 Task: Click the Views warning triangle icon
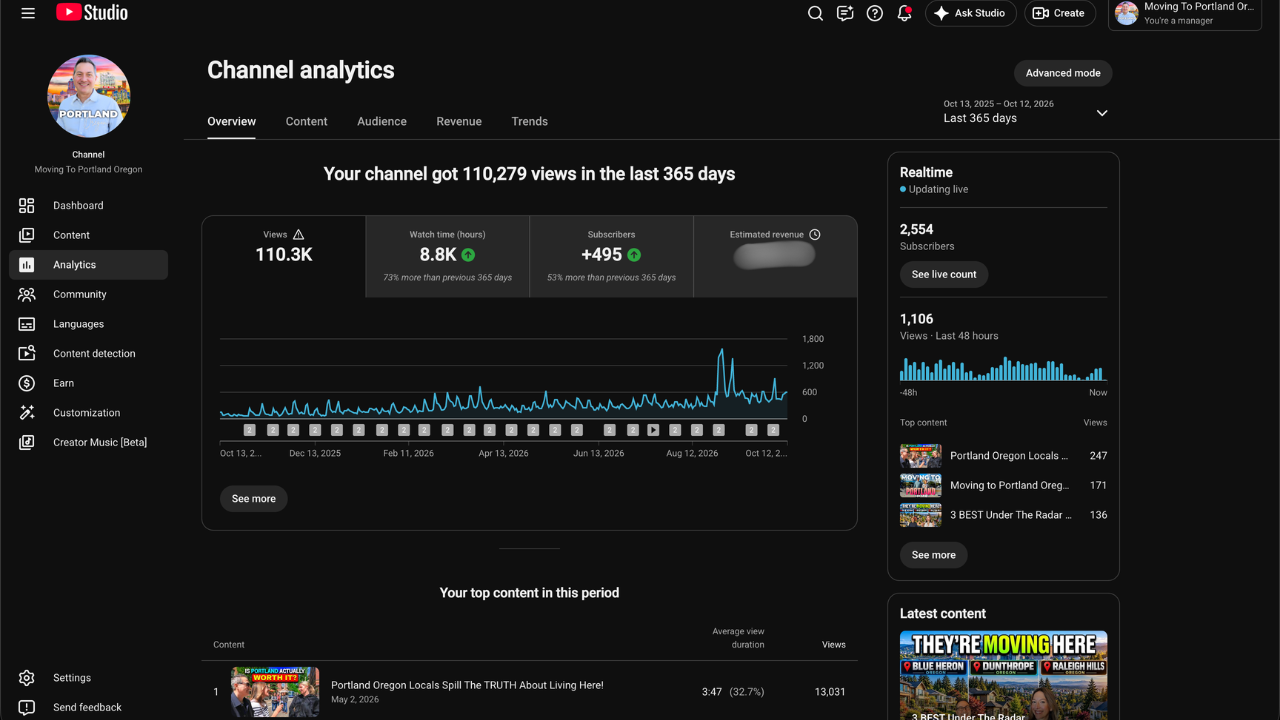pos(298,234)
